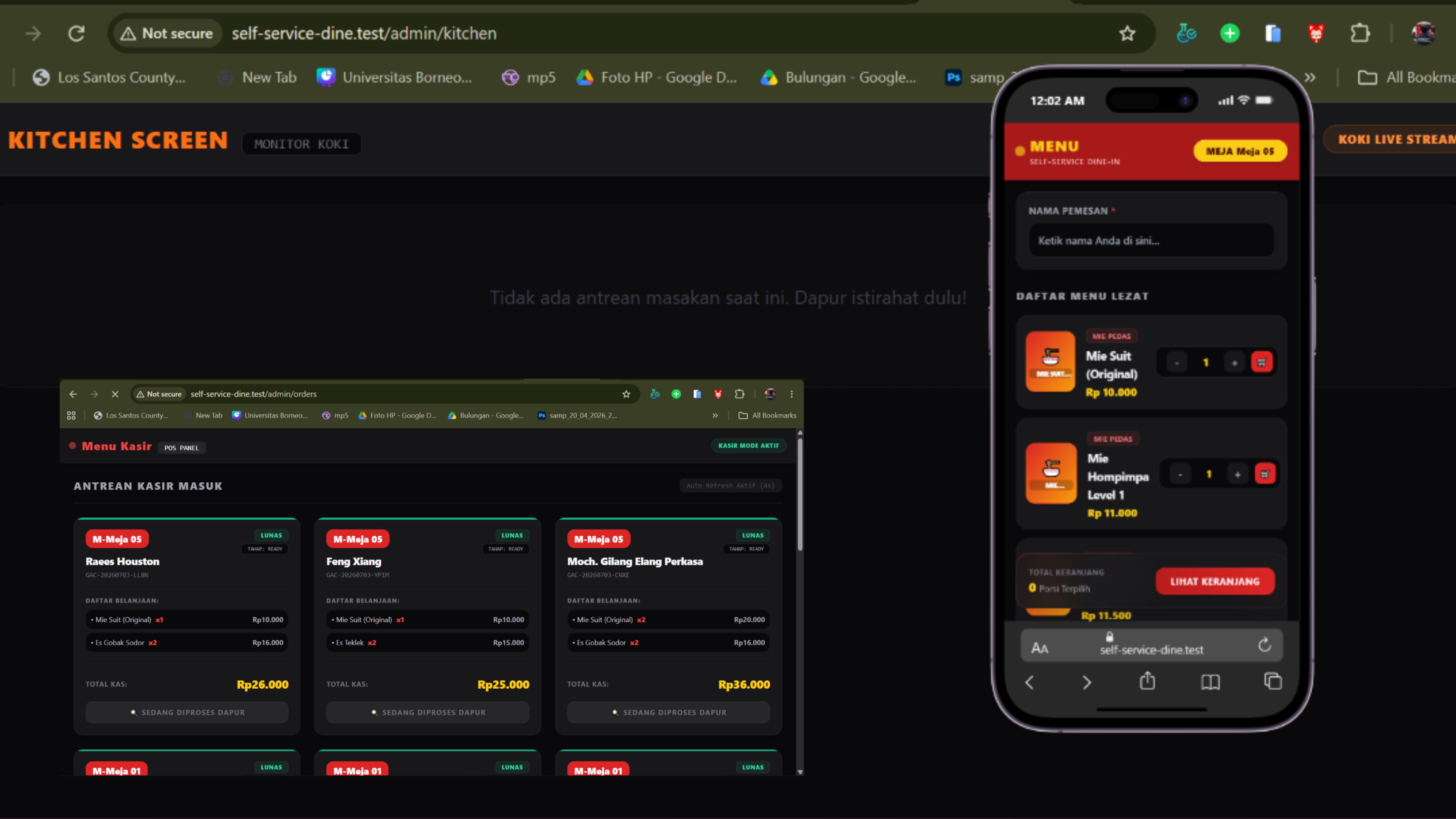Open the New Tab bookmark in main browser
The height and width of the screenshot is (819, 1456).
click(x=258, y=77)
